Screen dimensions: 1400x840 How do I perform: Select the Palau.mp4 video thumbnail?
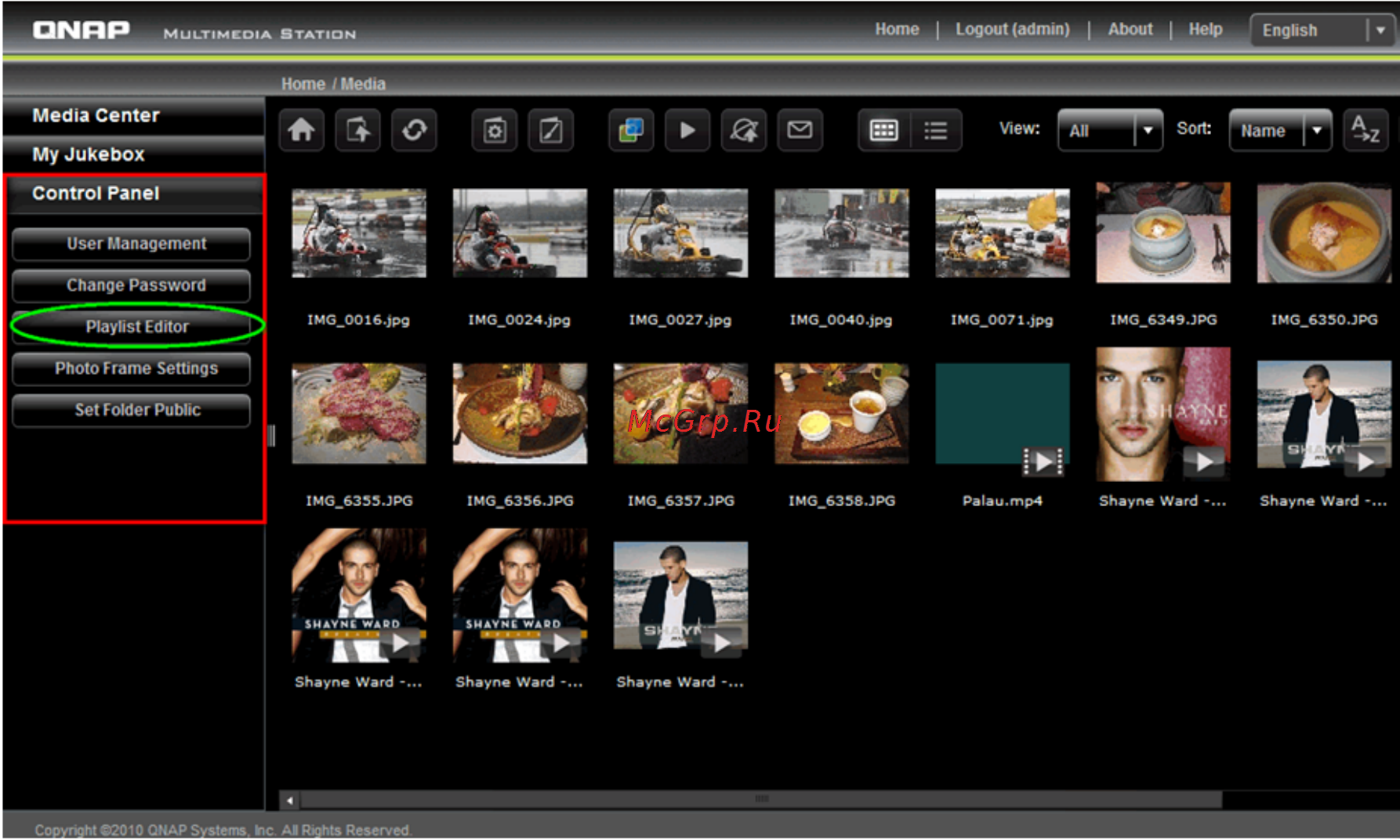1002,414
